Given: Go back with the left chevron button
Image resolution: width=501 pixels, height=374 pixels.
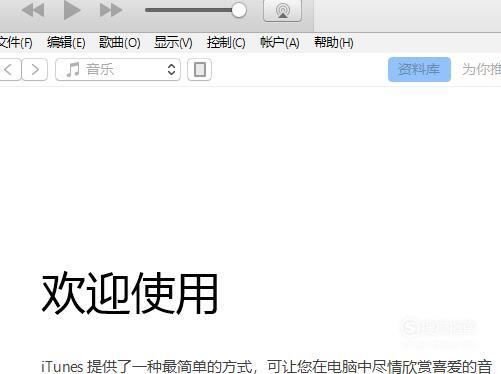Looking at the screenshot, I should (10, 70).
